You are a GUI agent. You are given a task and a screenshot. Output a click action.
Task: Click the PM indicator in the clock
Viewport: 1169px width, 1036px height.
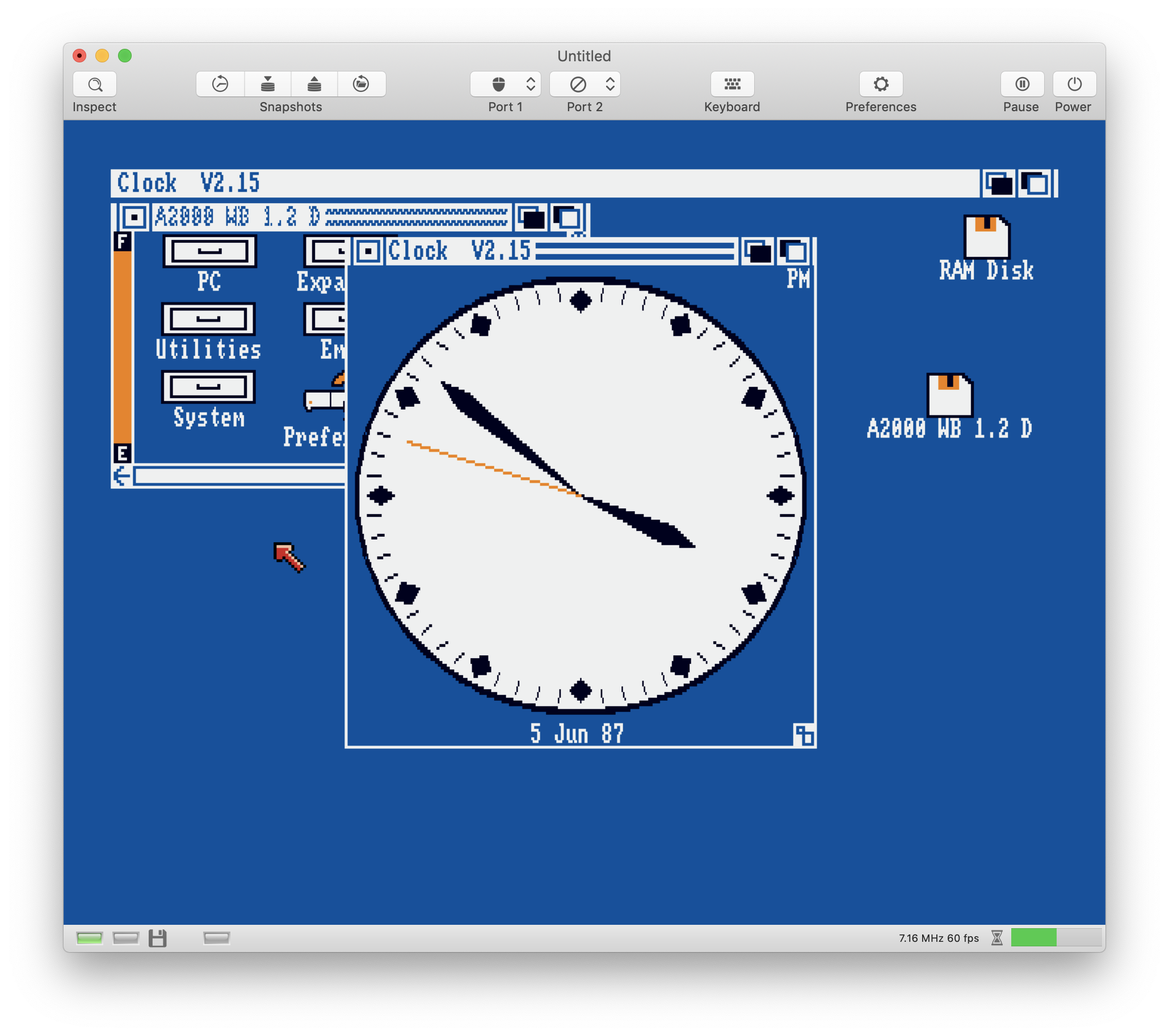(798, 279)
